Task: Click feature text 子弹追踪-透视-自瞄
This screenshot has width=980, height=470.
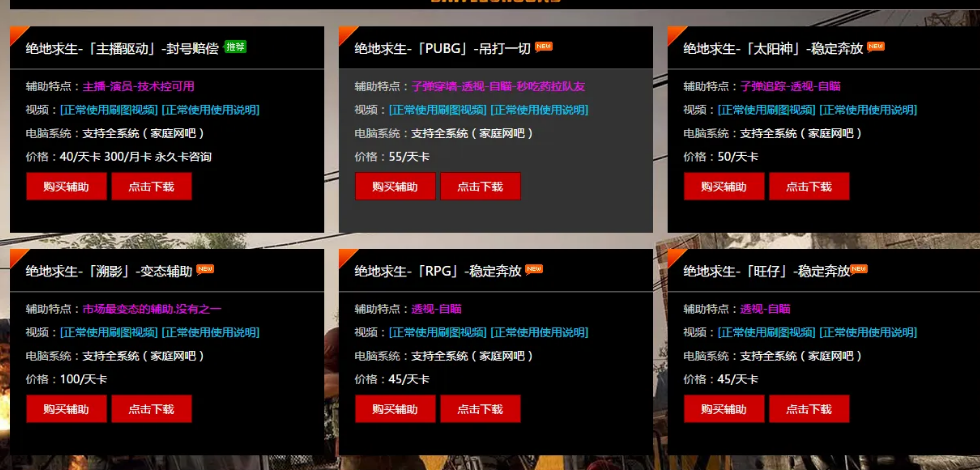Action: coord(791,86)
